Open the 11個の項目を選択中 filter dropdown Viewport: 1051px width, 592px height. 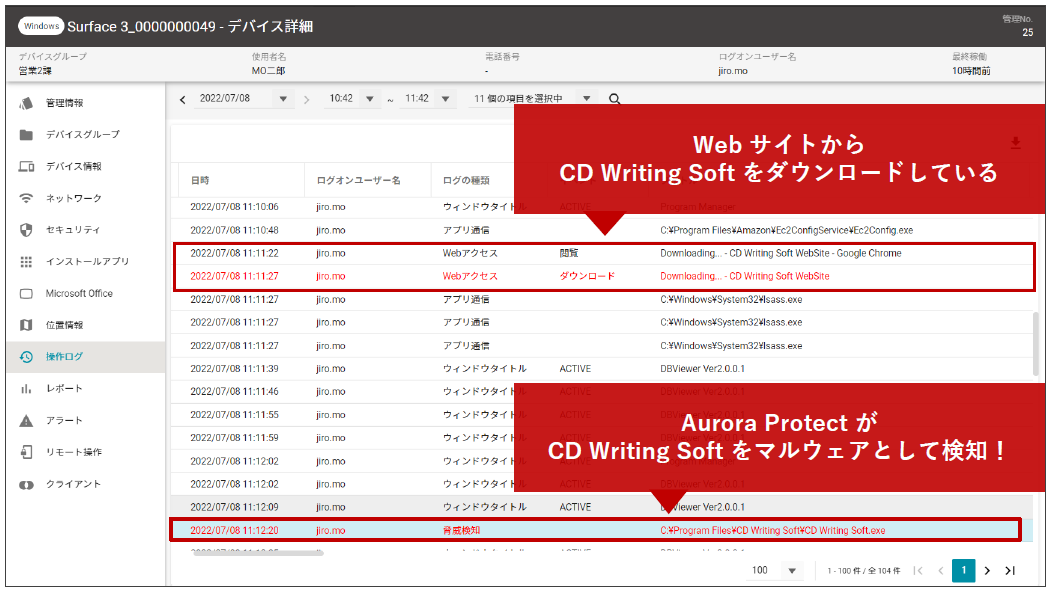[x=586, y=99]
